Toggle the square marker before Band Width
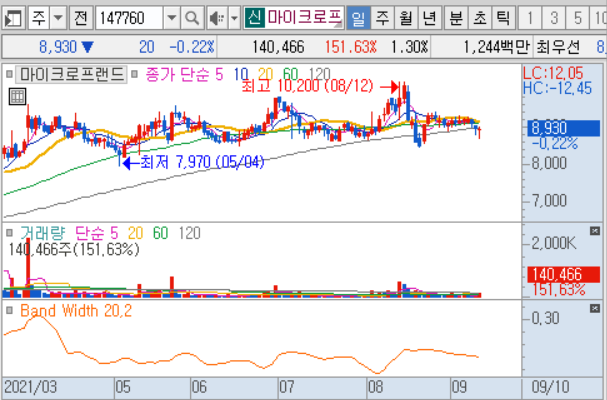This screenshot has height=400, width=607. 9,310
